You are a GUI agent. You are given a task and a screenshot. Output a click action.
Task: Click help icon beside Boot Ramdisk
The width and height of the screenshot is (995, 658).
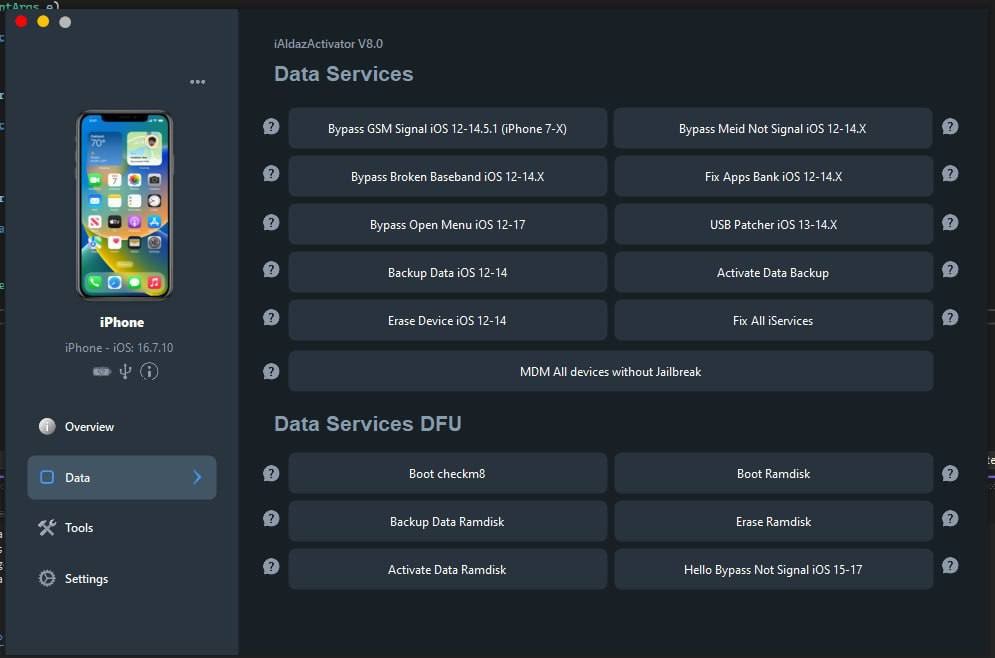[x=950, y=473]
